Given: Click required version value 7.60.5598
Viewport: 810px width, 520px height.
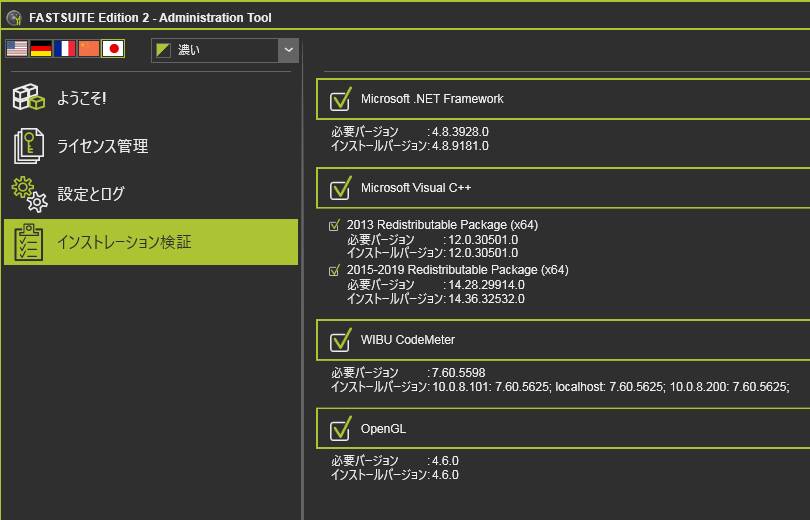Looking at the screenshot, I should click(458, 373).
